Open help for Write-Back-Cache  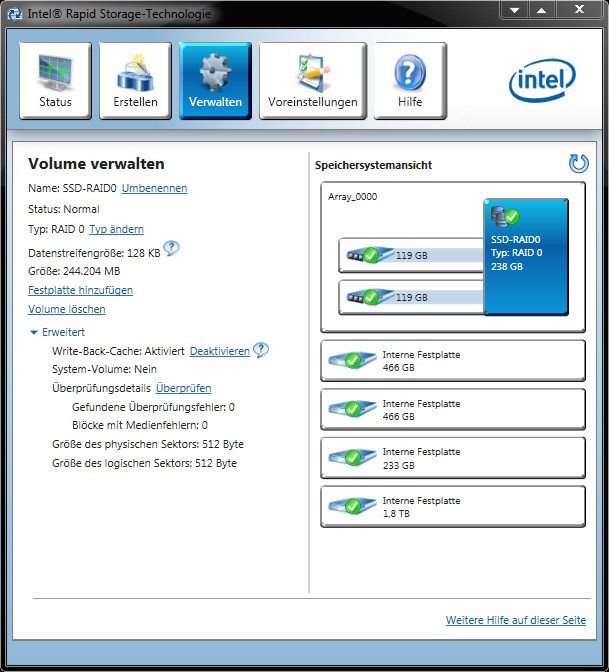[261, 350]
